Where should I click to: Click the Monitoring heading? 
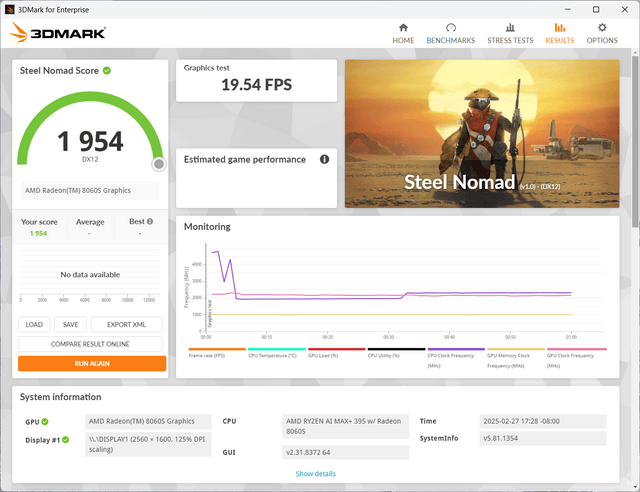pos(207,227)
